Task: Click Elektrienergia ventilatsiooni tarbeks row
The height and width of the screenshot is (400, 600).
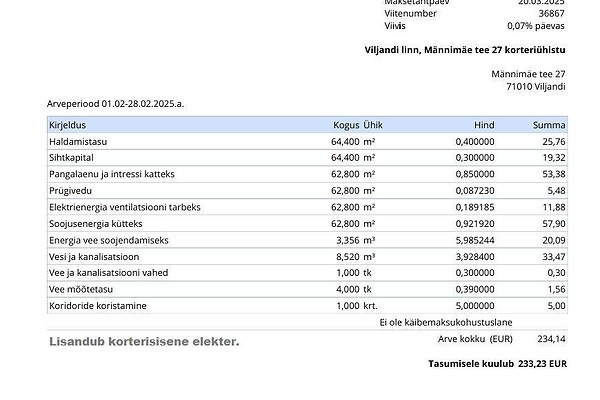Action: [124, 207]
